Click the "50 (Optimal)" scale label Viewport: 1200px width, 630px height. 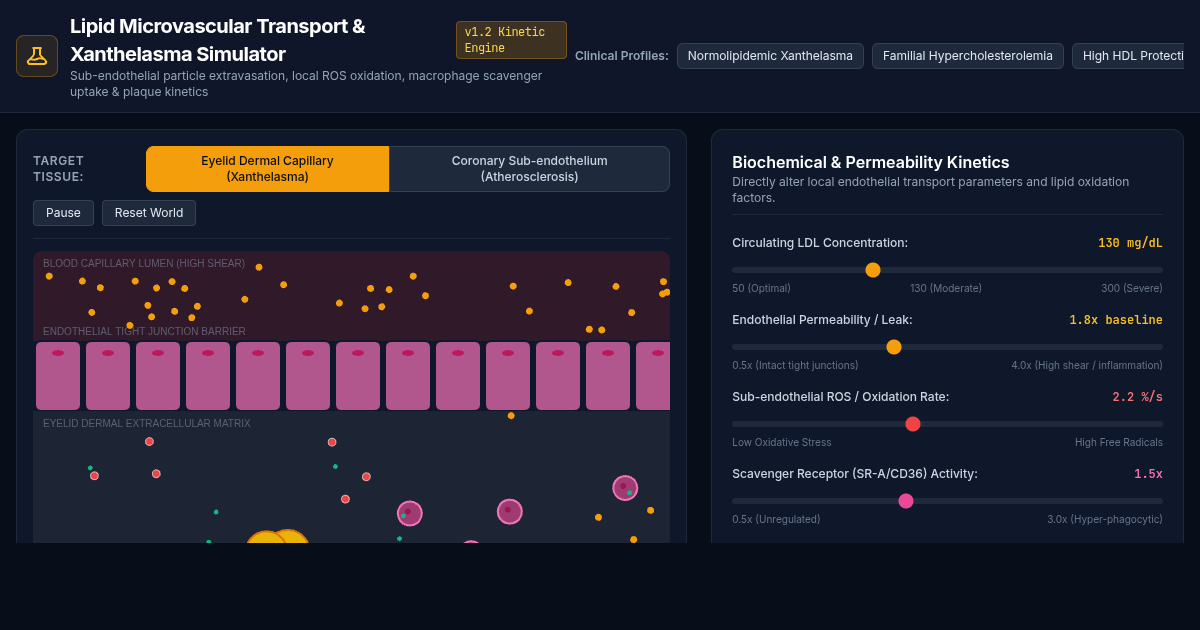(x=761, y=288)
